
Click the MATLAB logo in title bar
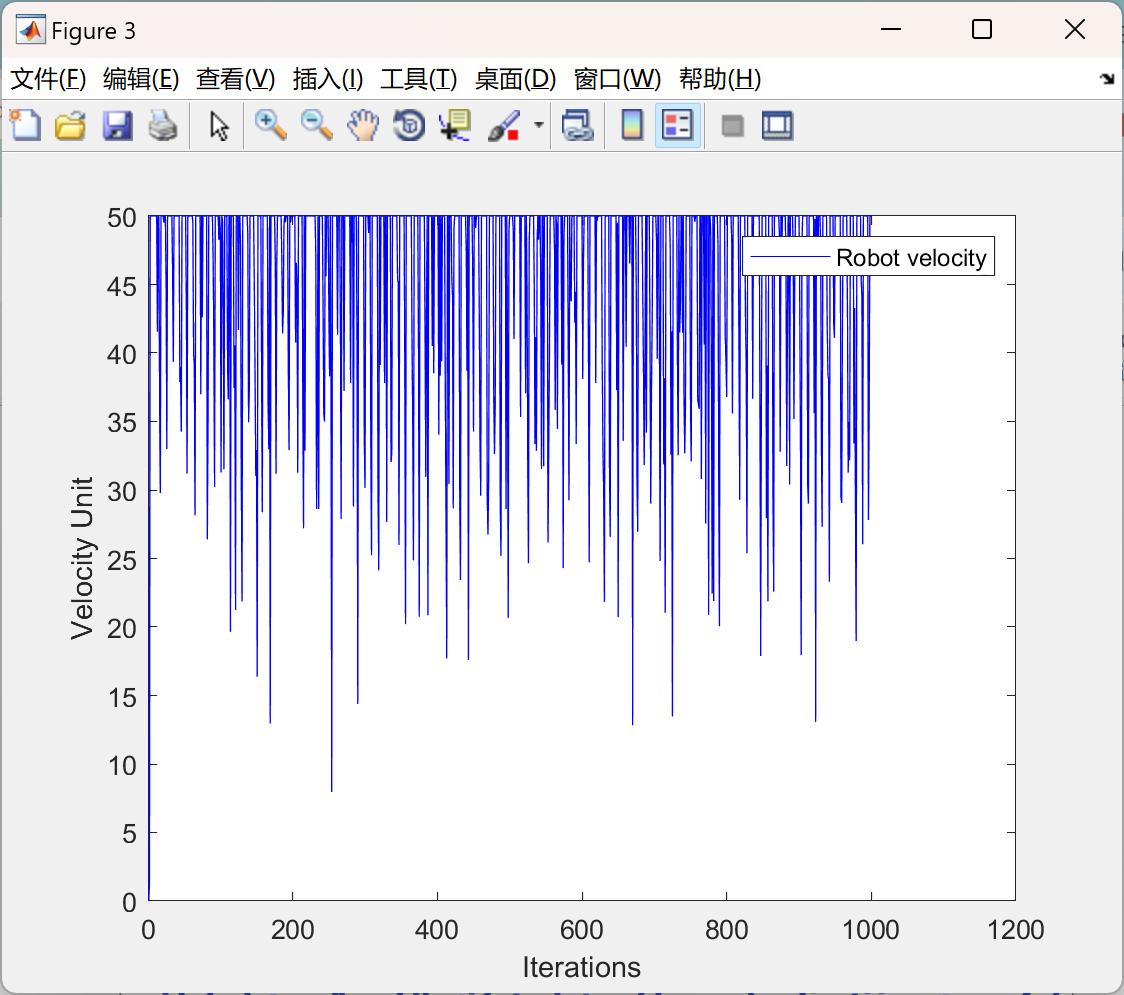(x=30, y=29)
